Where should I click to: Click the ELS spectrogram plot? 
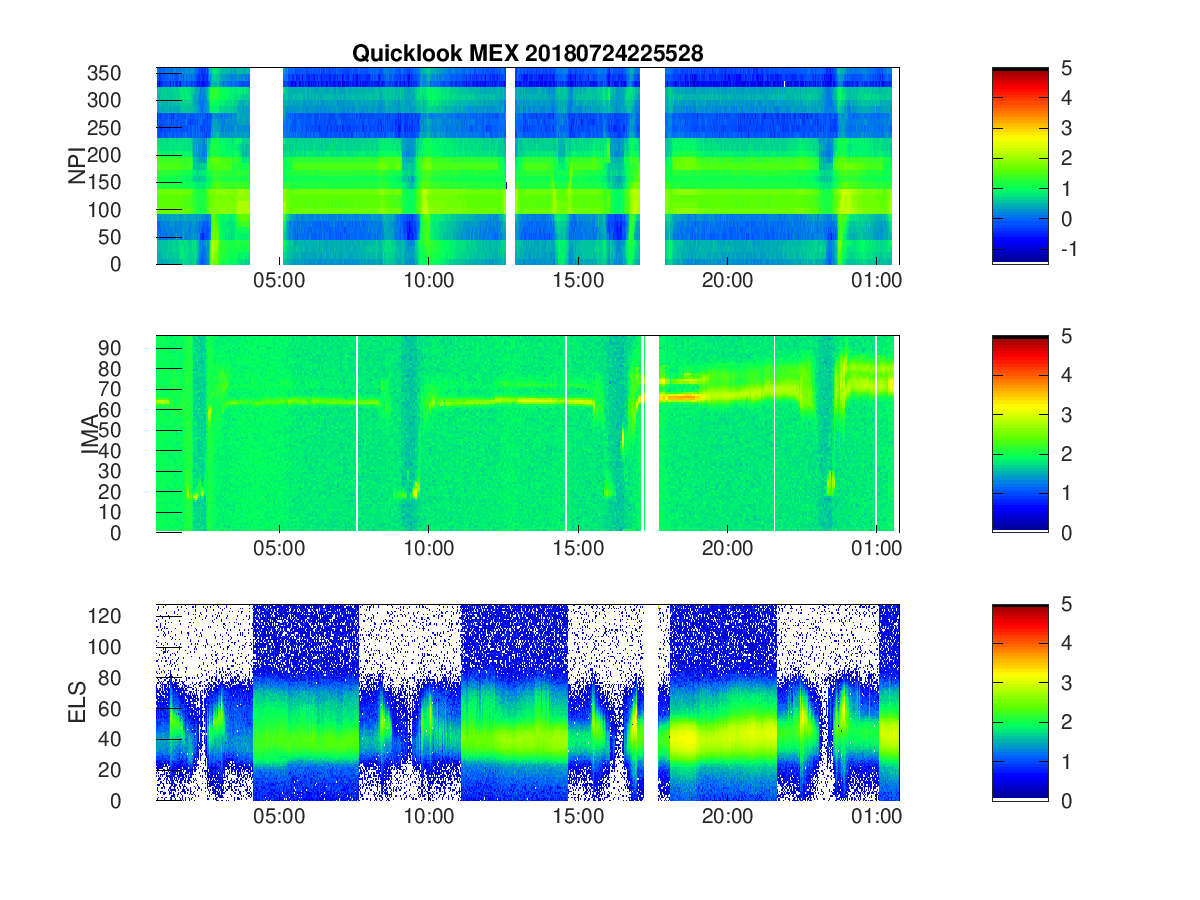528,702
